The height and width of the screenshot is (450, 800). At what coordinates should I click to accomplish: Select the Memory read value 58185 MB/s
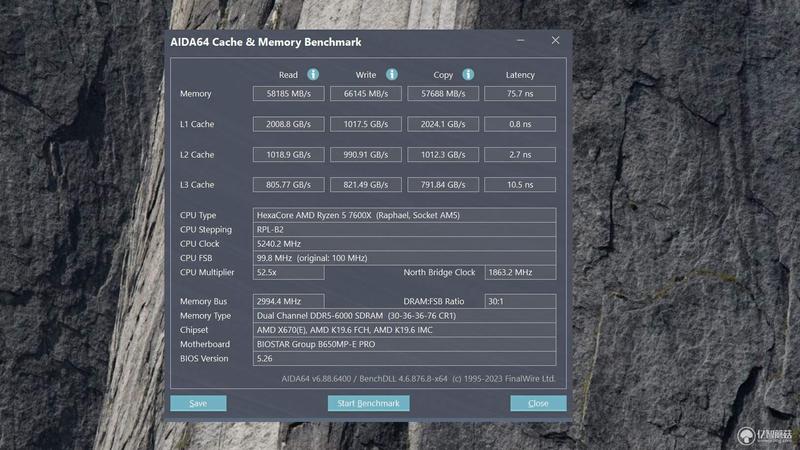[x=288, y=93]
